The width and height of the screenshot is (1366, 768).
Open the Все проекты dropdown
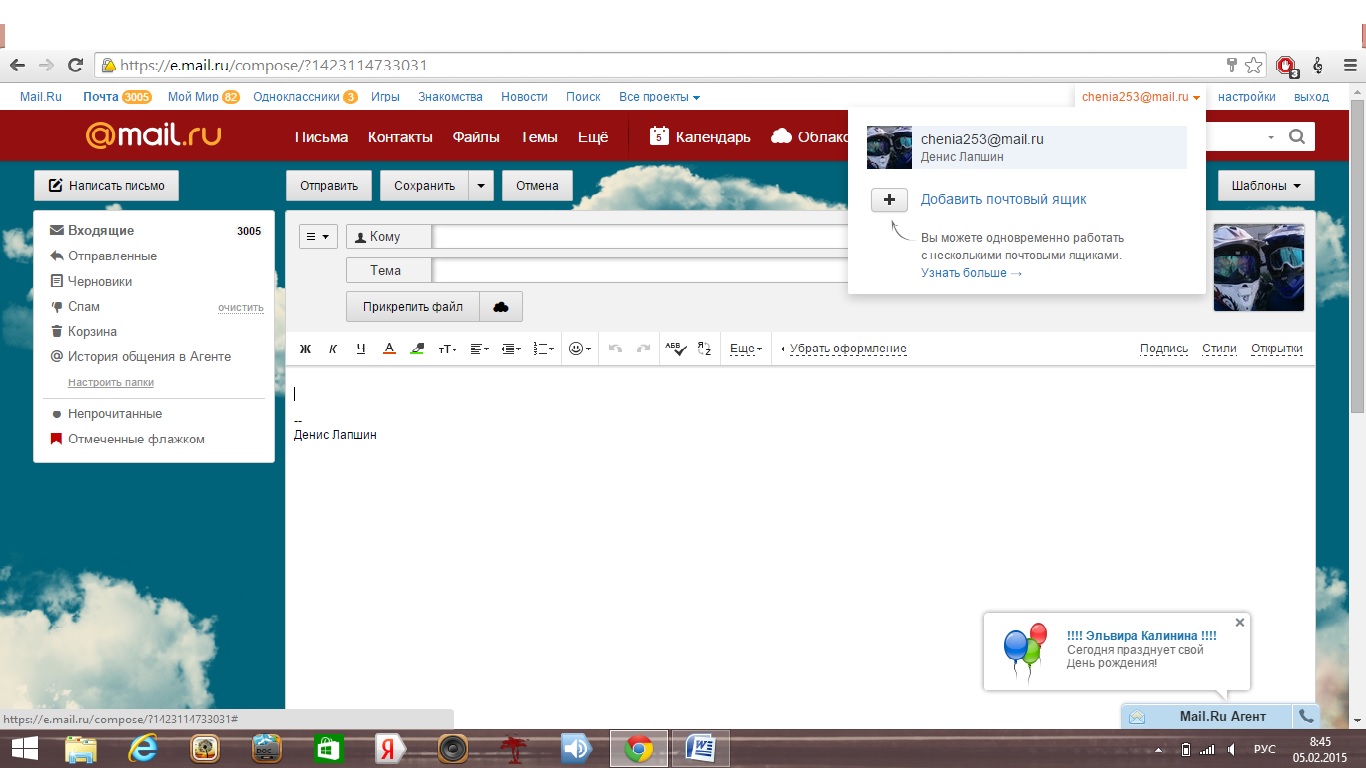659,97
